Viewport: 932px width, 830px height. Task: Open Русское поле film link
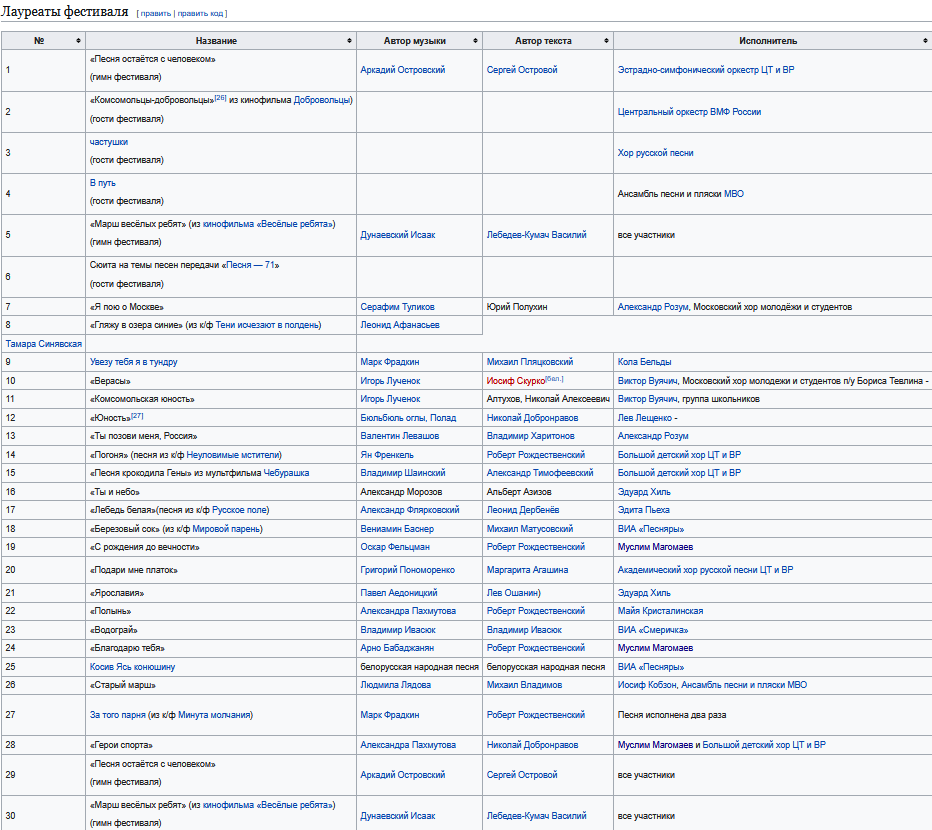pyautogui.click(x=239, y=510)
